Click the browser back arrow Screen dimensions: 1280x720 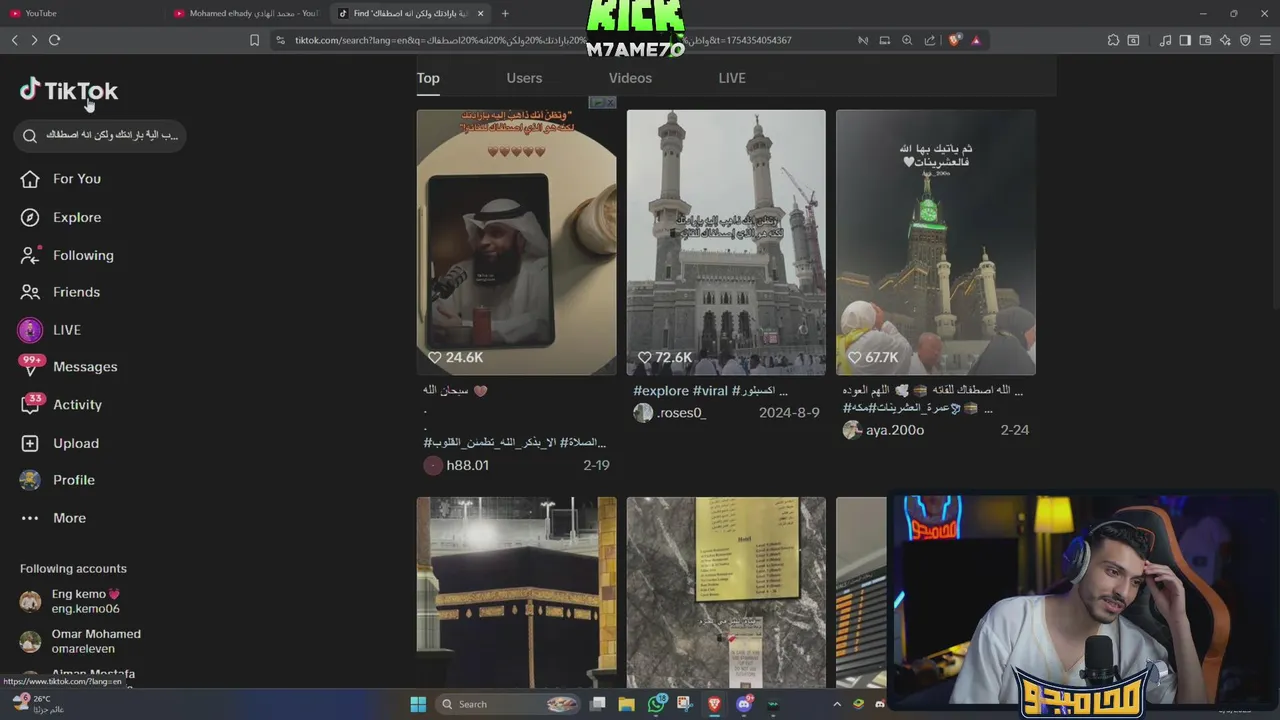(x=14, y=40)
